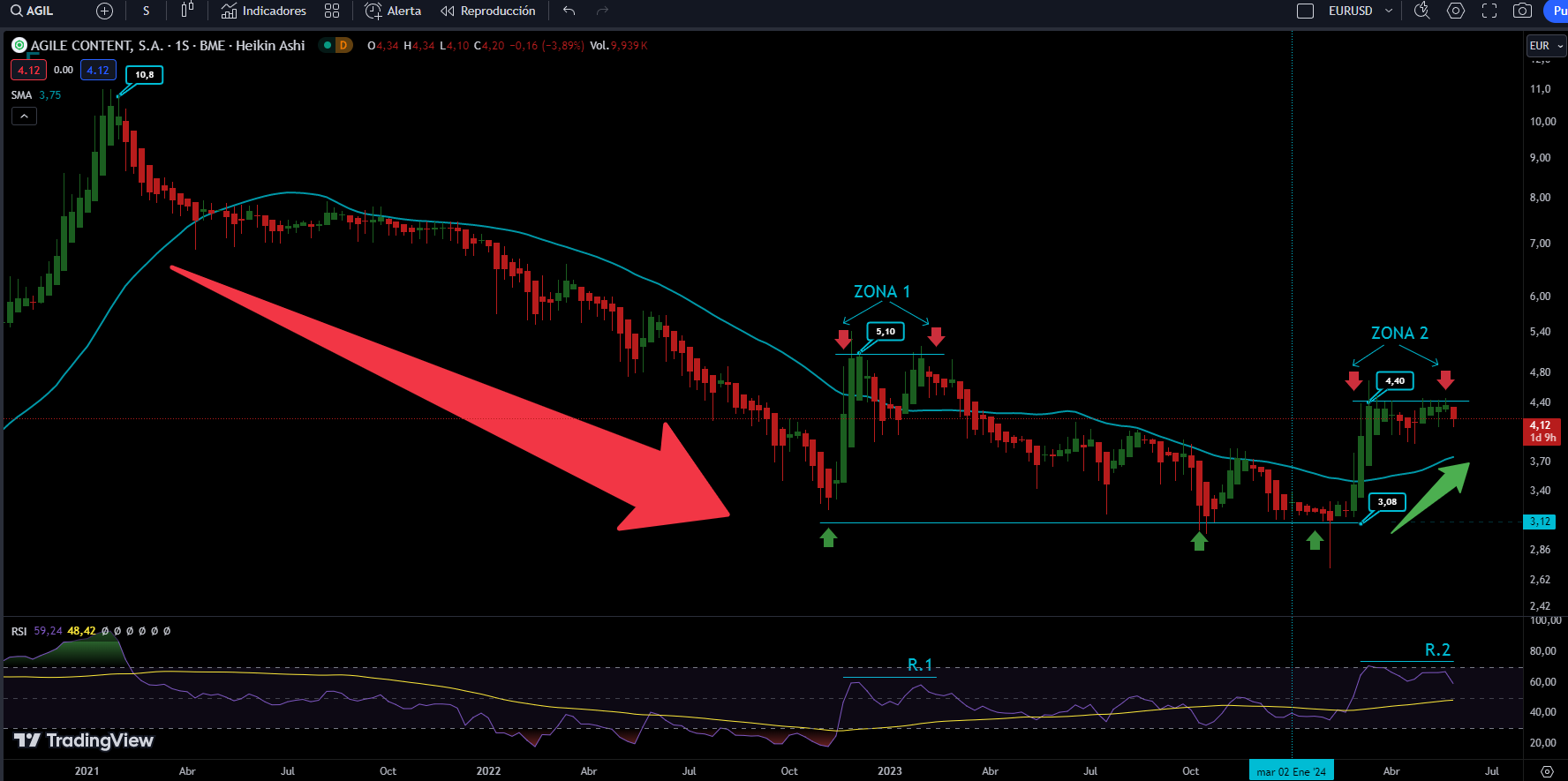Open indicator templates grid icon
Screen dimensions: 1568x781
click(332, 11)
